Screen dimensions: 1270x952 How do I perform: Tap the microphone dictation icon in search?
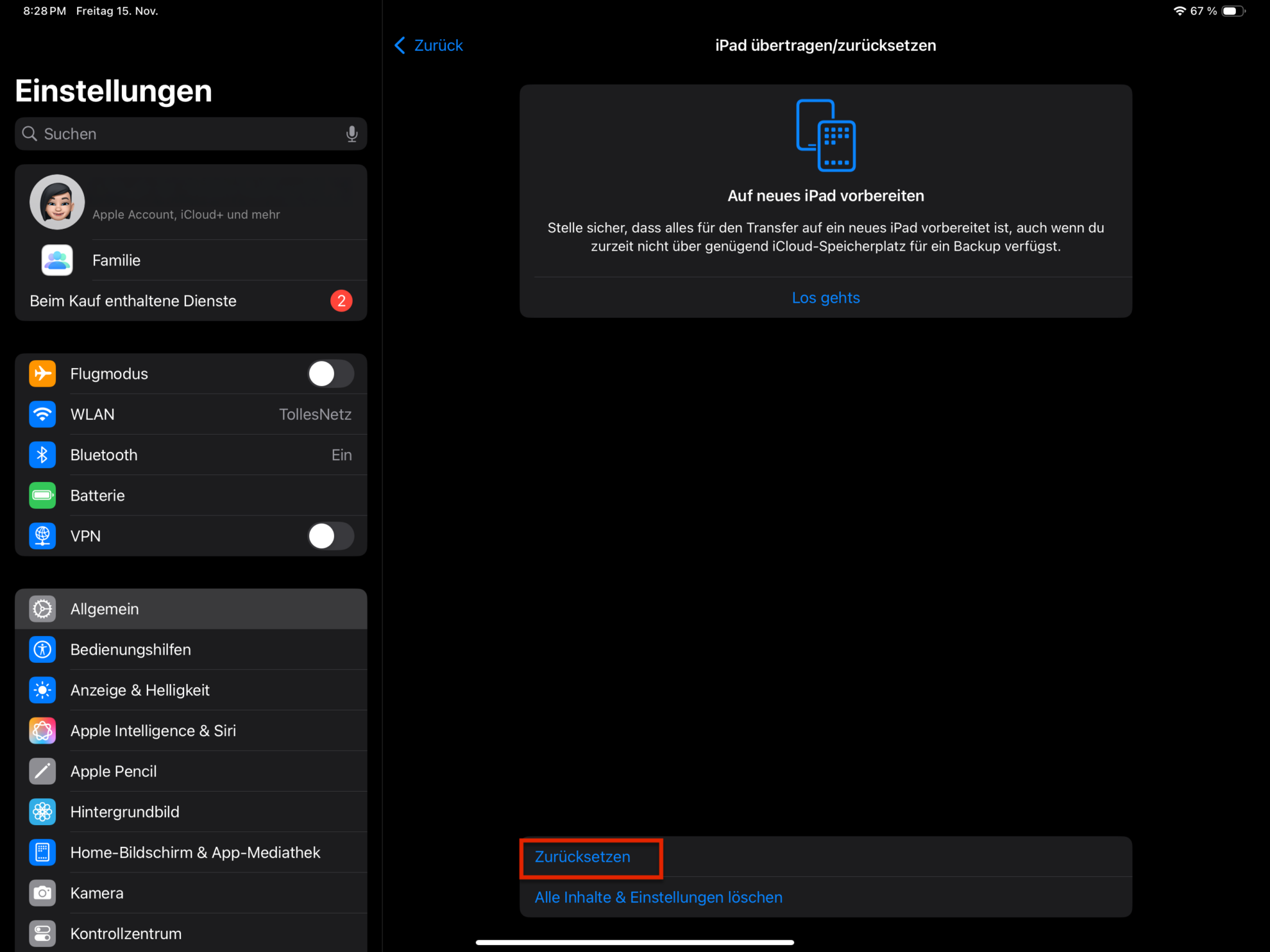click(351, 134)
